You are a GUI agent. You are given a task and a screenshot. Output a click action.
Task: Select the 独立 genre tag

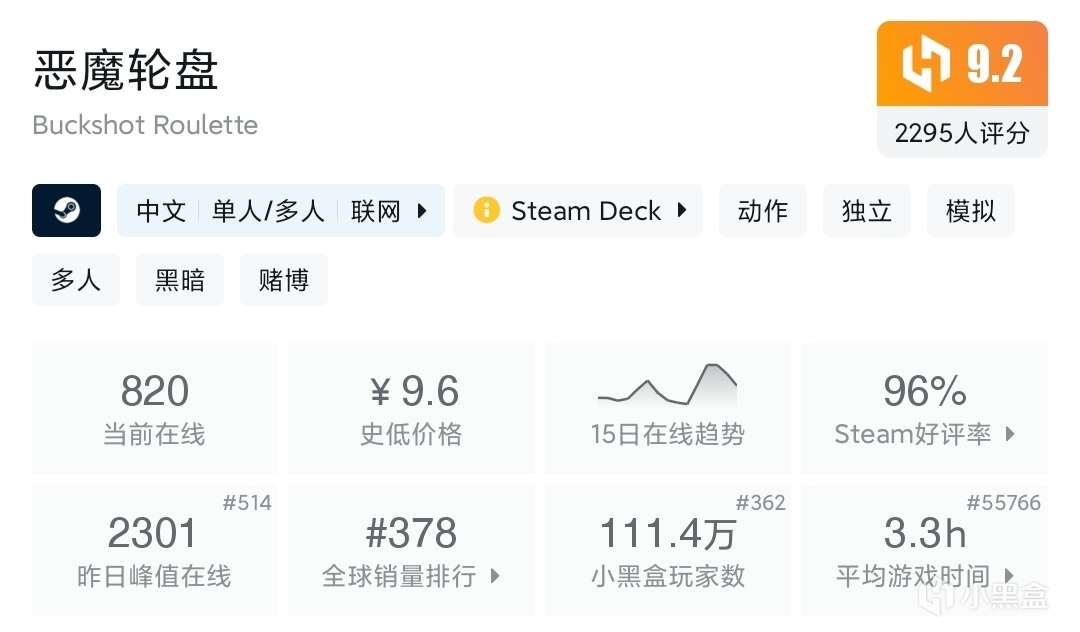click(866, 211)
